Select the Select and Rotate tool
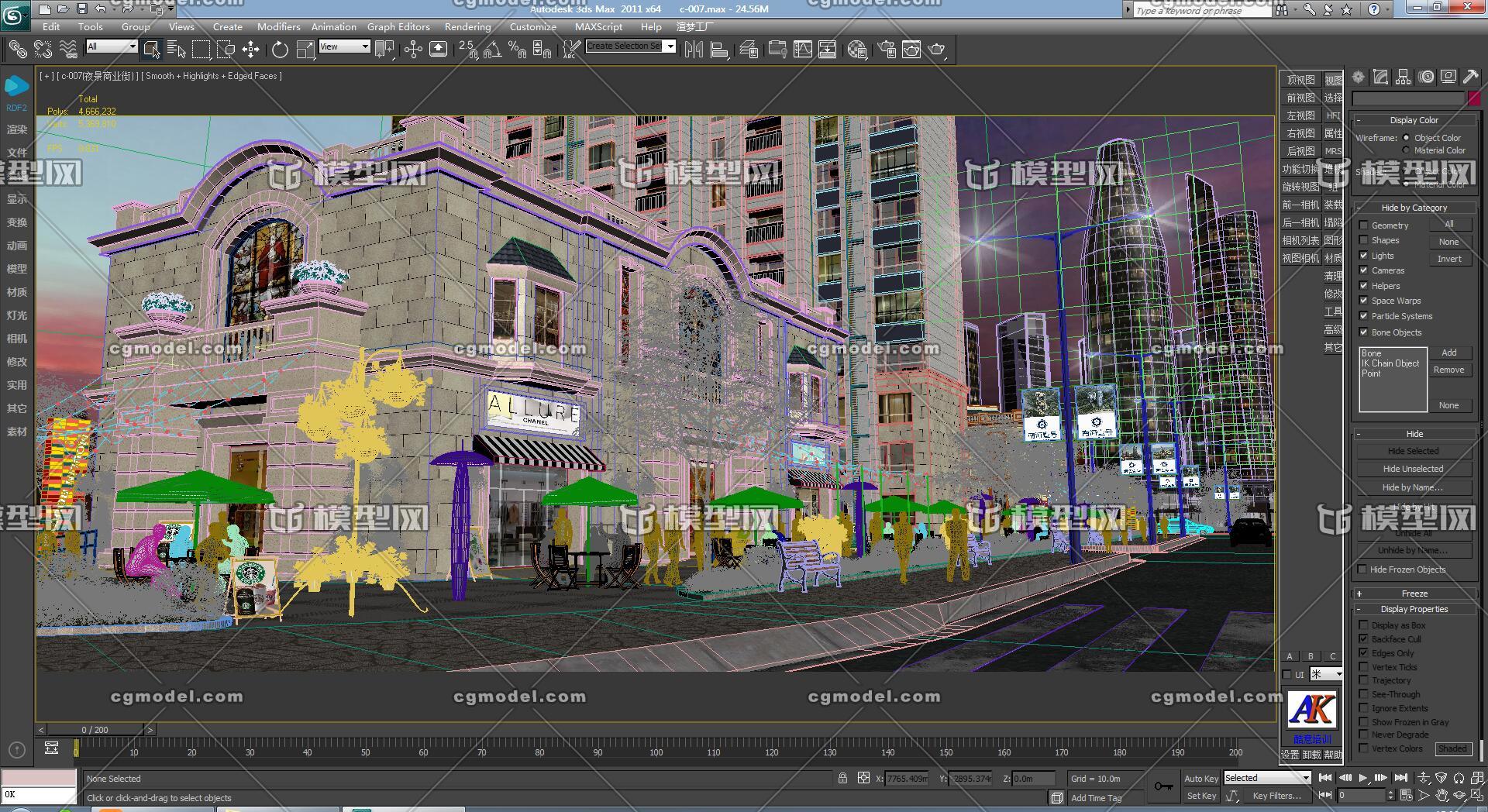 [x=280, y=50]
